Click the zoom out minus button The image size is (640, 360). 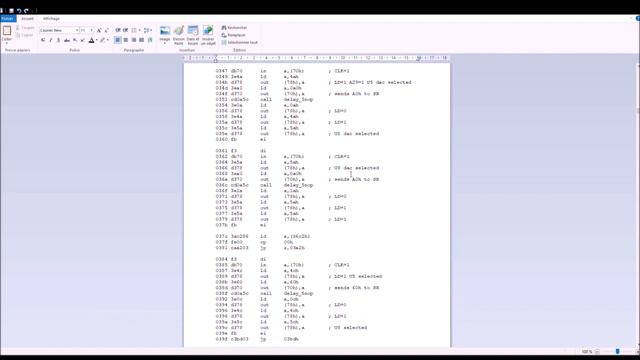pyautogui.click(x=597, y=351)
